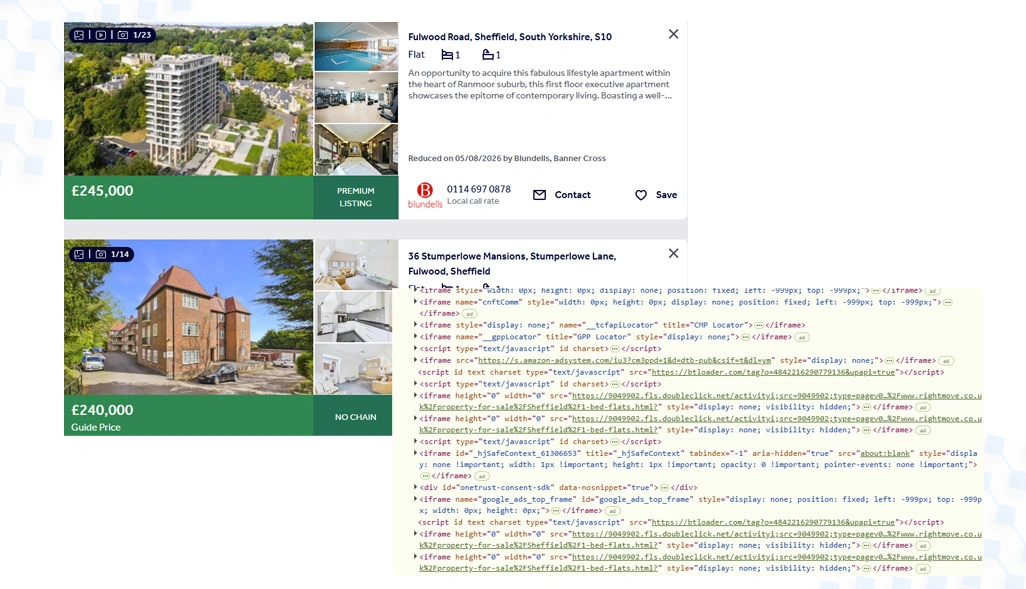Open floorplan icon on the Fulwood Road photo

[x=79, y=35]
